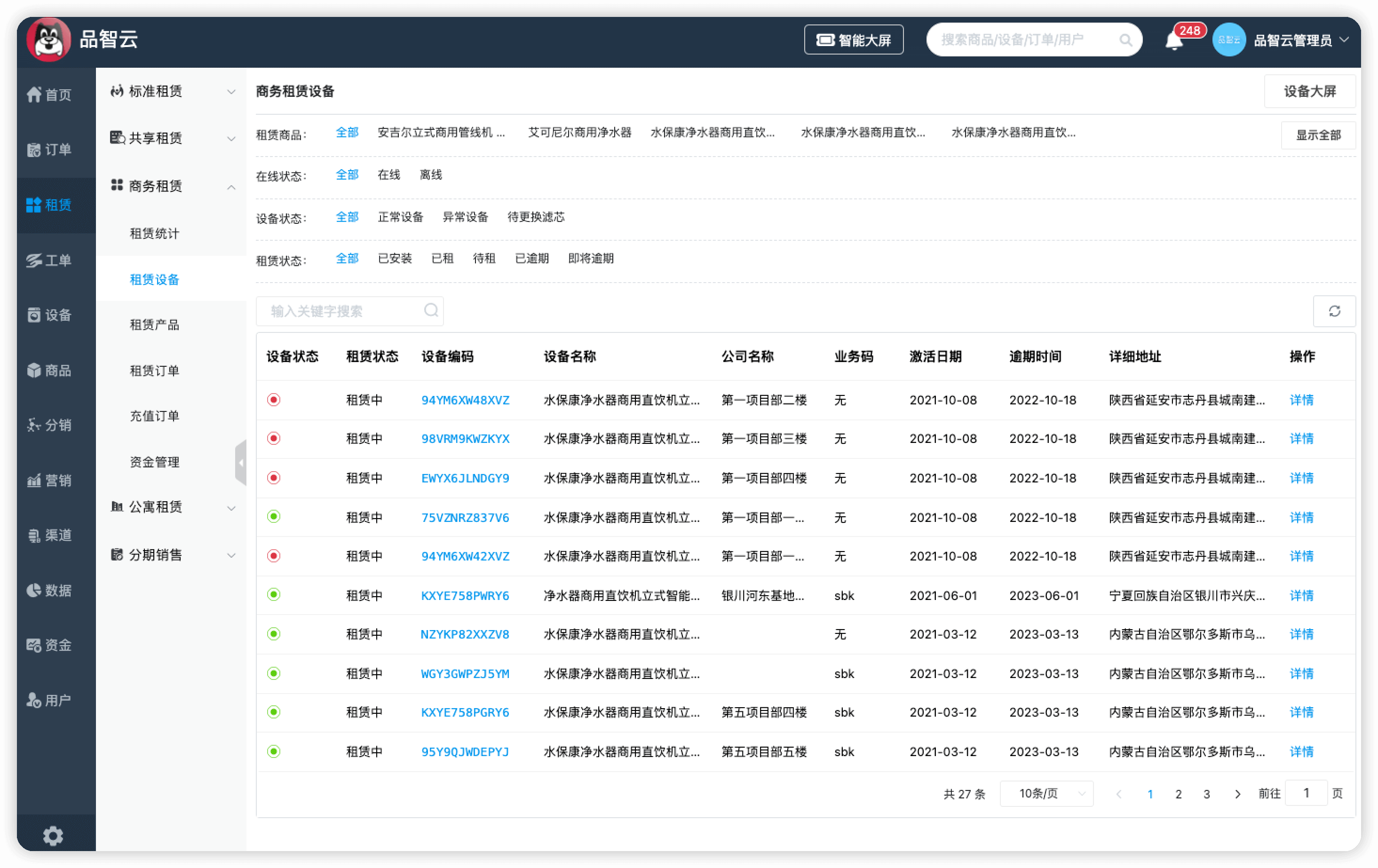Open device code 94YM6XW48XVZ link

point(465,400)
